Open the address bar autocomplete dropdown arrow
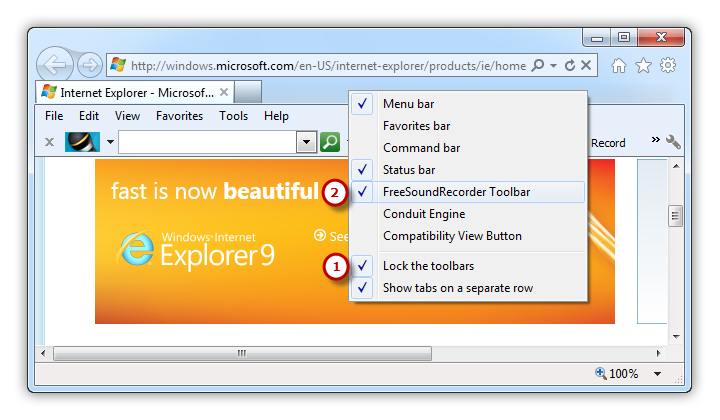Screen dimensions: 720x420 point(554,66)
